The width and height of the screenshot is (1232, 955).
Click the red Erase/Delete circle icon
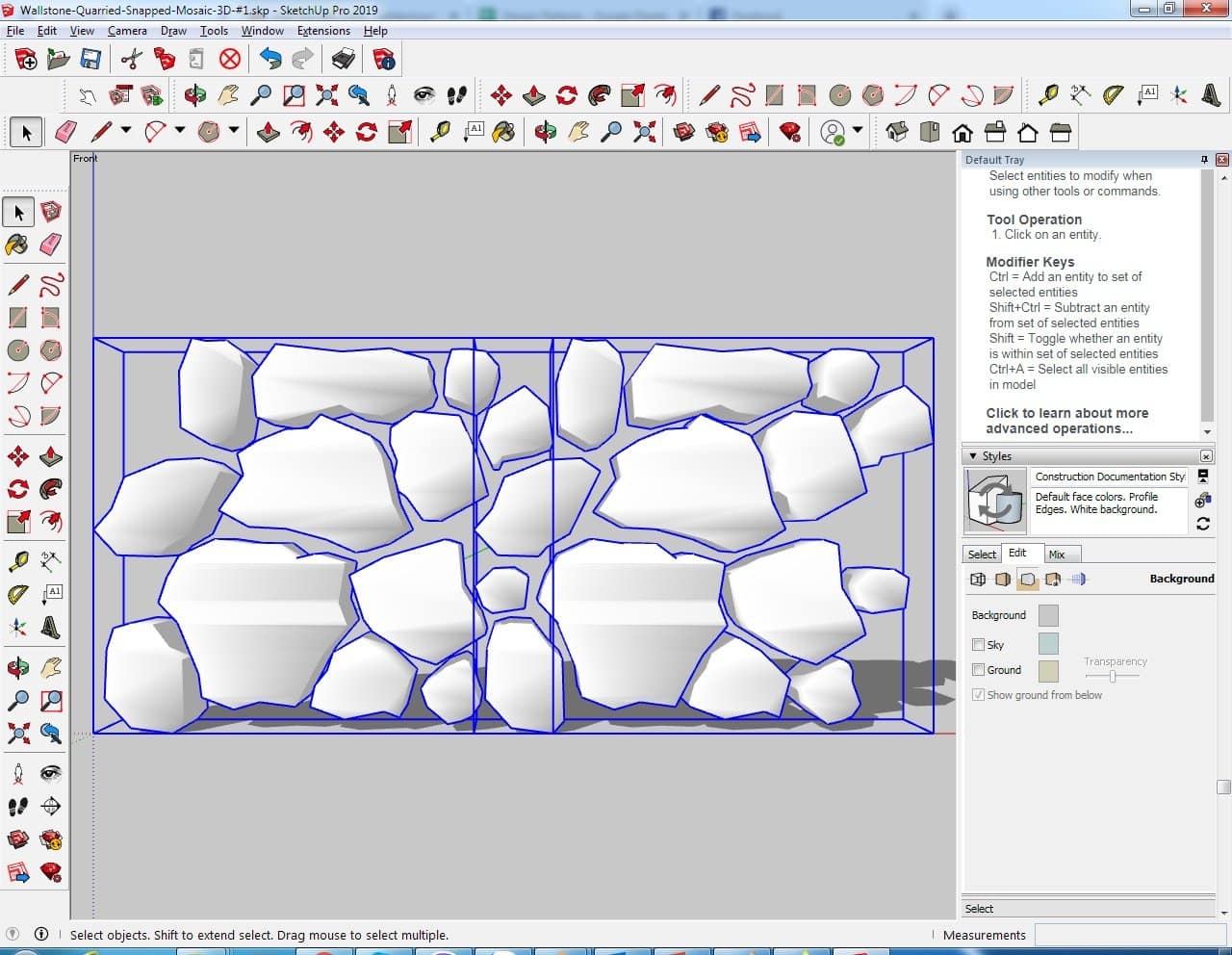(x=229, y=60)
